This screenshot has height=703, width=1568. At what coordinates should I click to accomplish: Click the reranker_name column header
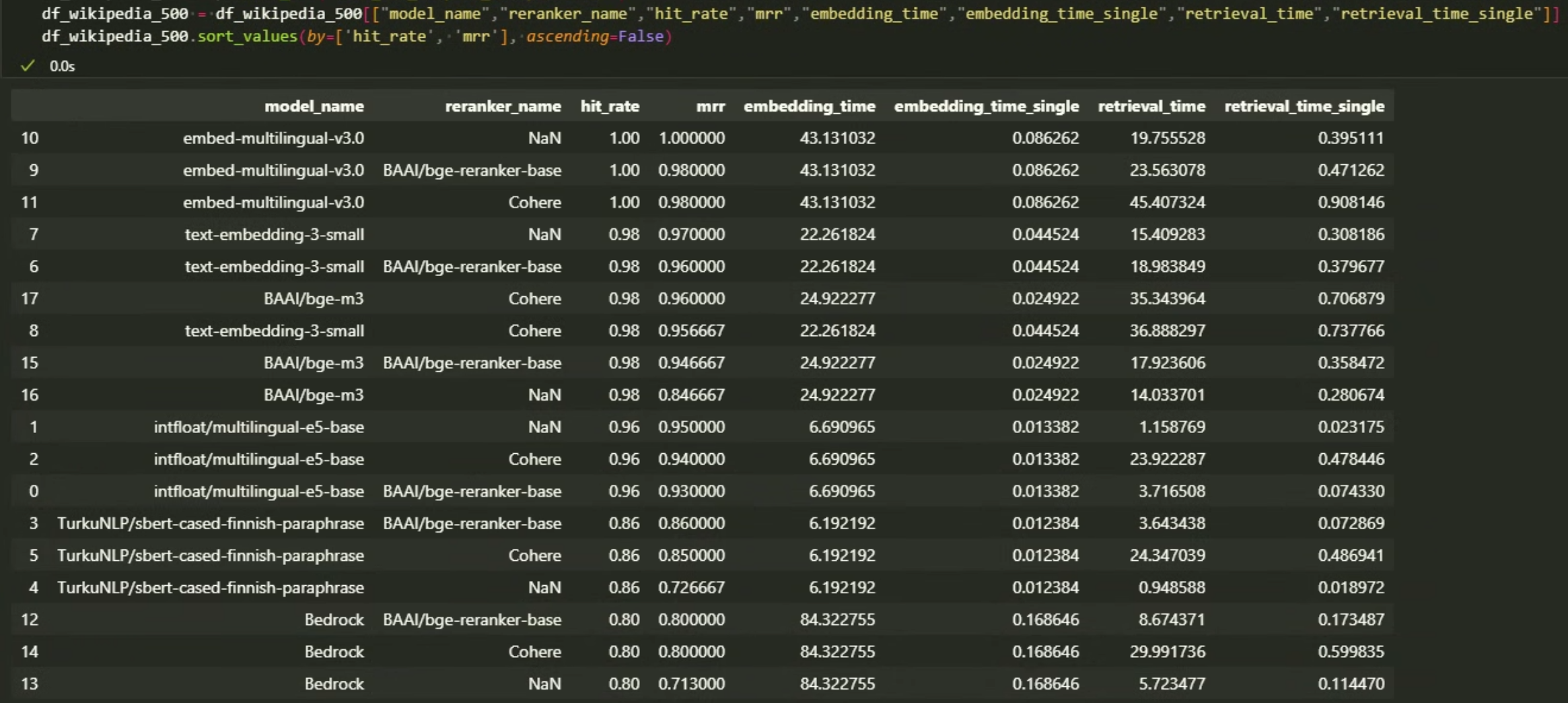click(503, 106)
